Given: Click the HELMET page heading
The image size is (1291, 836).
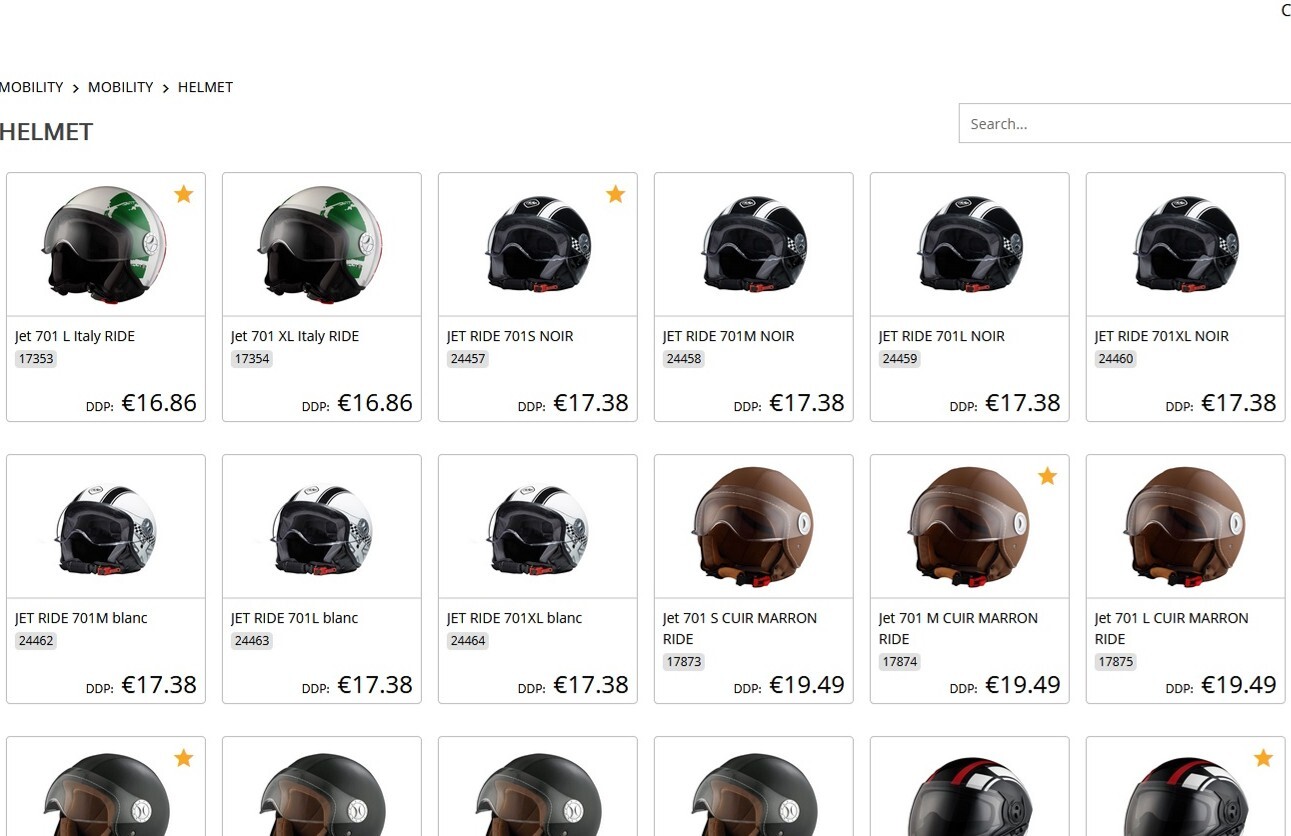Looking at the screenshot, I should coord(47,132).
